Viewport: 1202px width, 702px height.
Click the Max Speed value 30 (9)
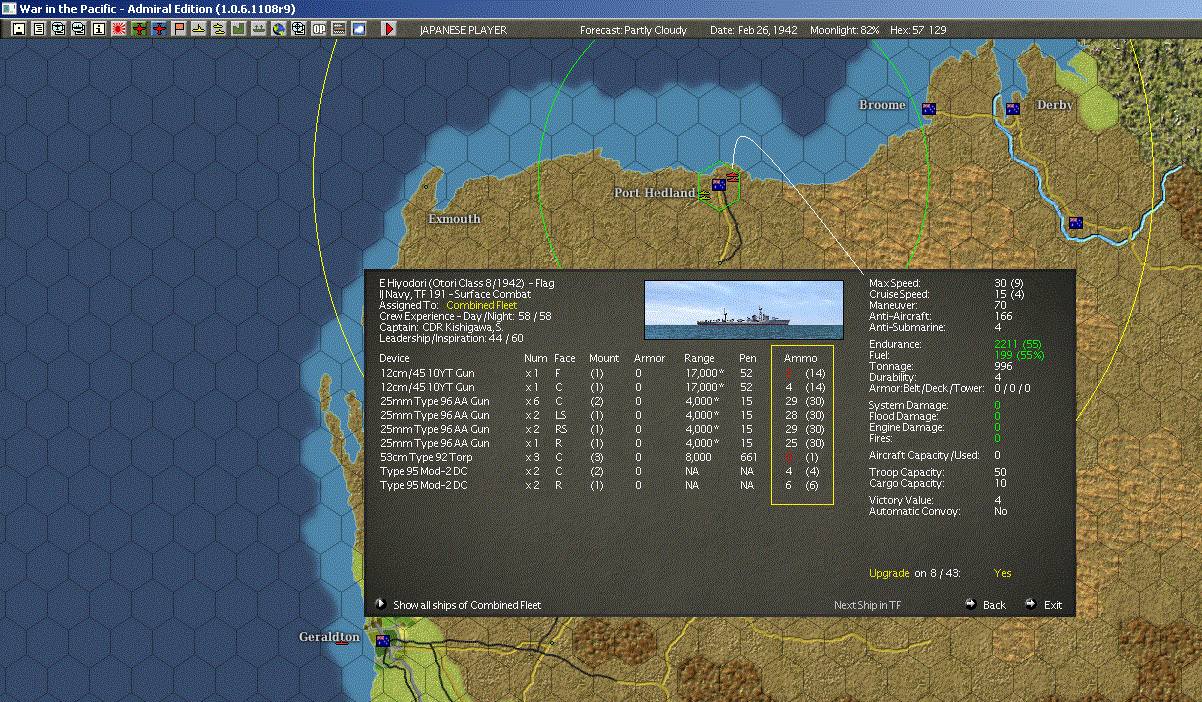click(x=1009, y=283)
